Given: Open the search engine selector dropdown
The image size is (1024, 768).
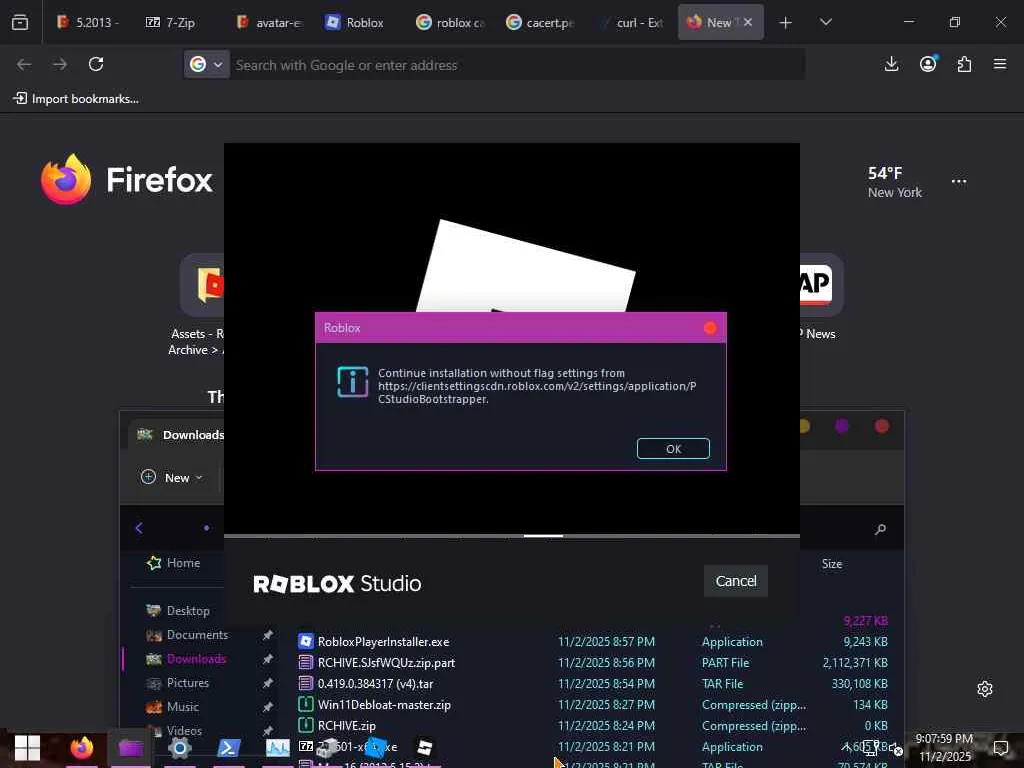Looking at the screenshot, I should [x=206, y=64].
